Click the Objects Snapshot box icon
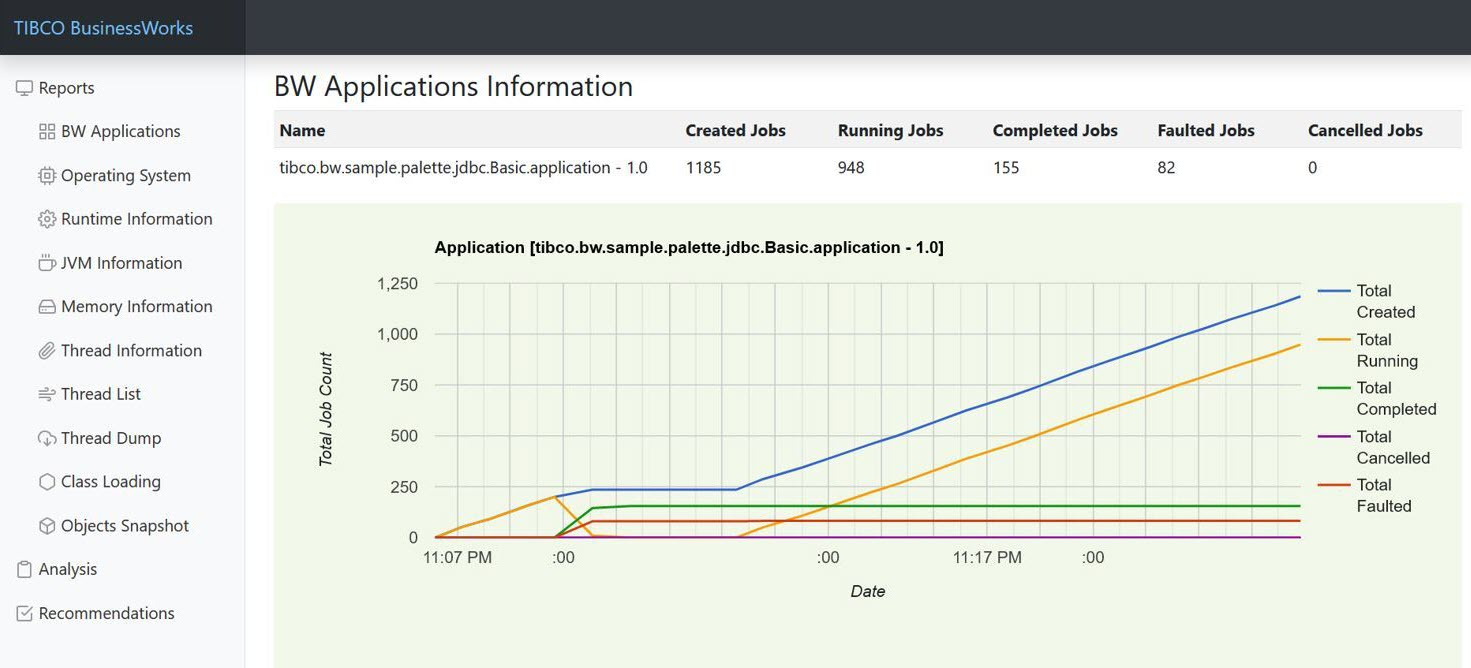 [x=47, y=526]
